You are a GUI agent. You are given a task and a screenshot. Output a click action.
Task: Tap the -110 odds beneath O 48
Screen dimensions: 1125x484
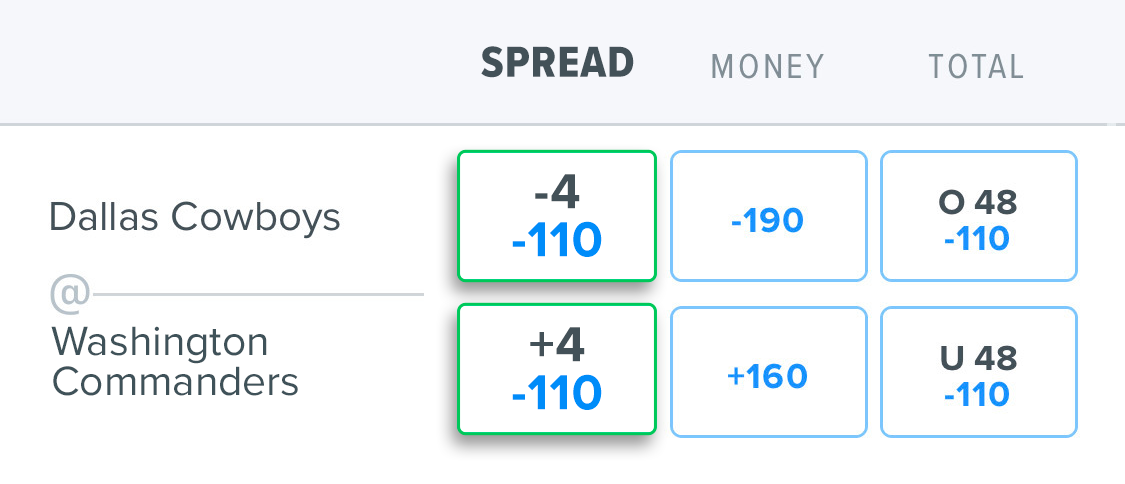pyautogui.click(x=978, y=240)
